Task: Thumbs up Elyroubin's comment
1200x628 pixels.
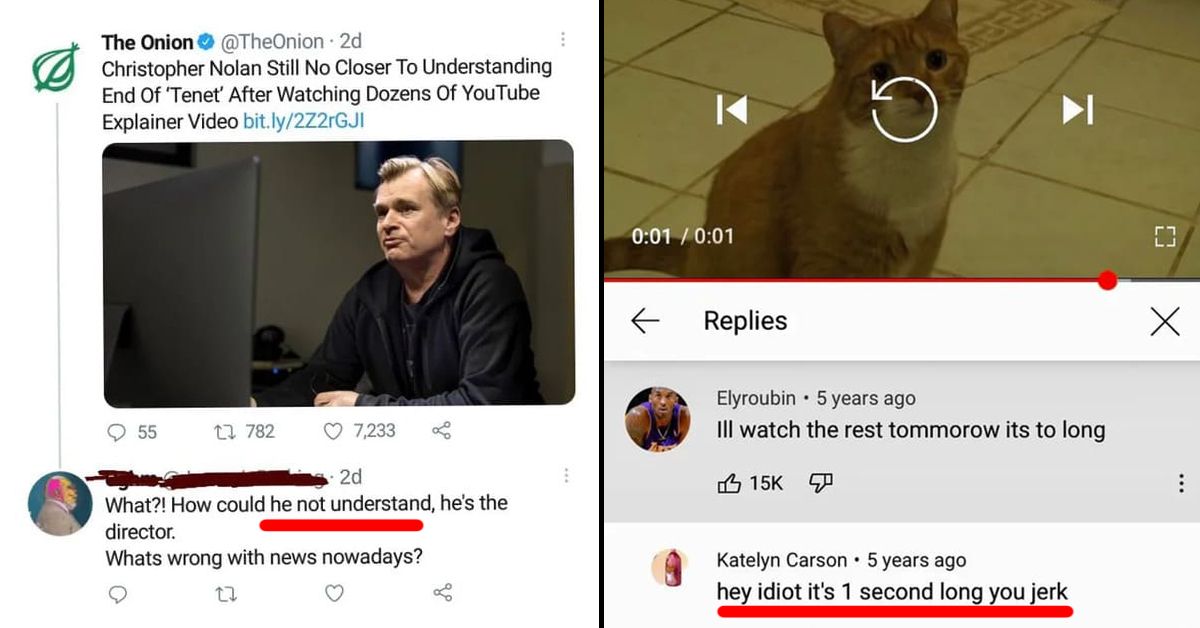Action: 729,483
